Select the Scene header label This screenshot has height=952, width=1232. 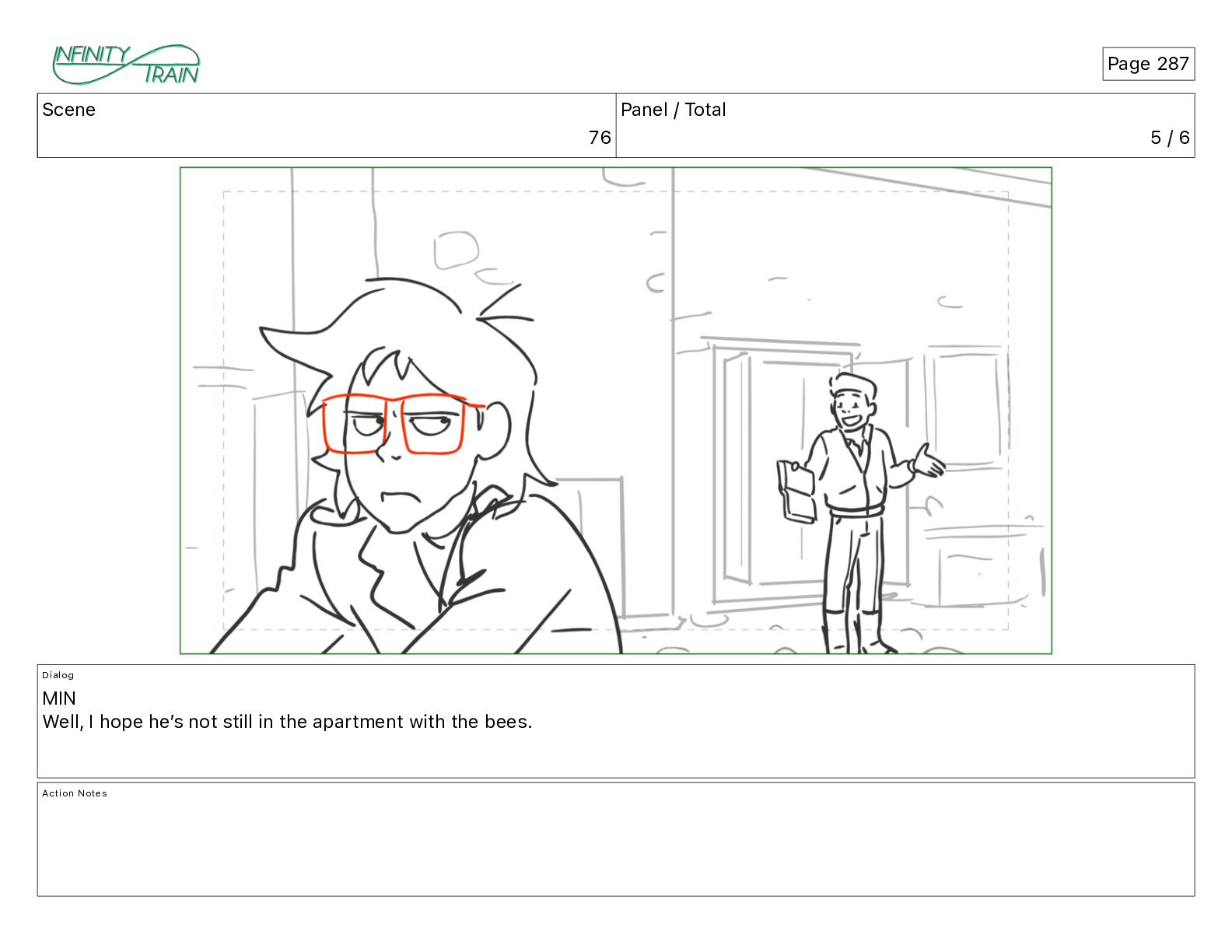click(x=68, y=110)
